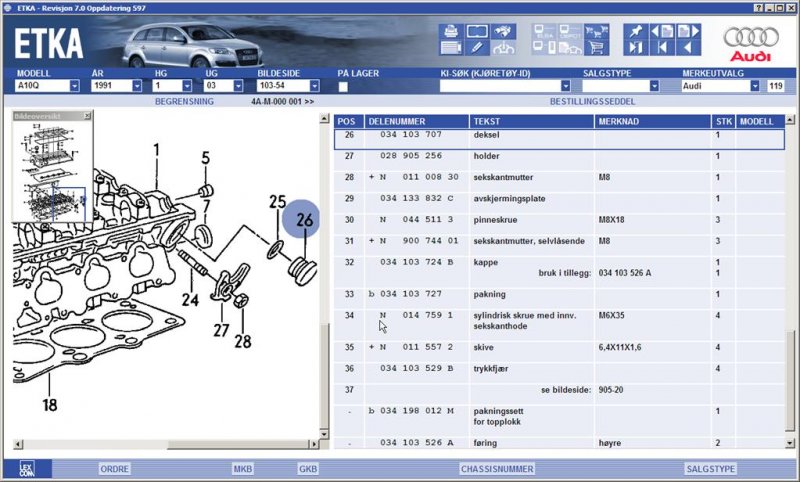800x482 pixels.
Task: Click the LexCom logo icon
Action: [27, 469]
